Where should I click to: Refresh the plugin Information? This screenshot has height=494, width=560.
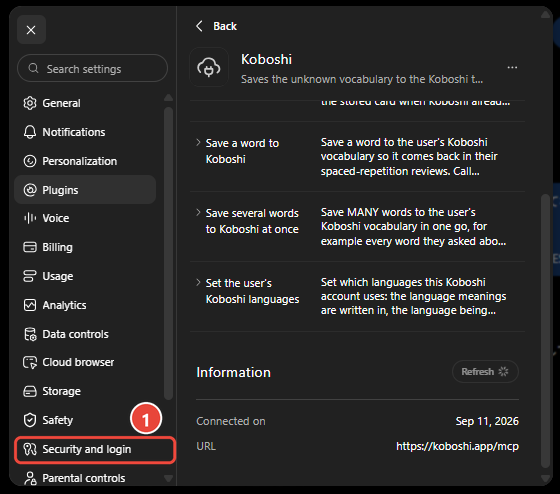click(485, 371)
